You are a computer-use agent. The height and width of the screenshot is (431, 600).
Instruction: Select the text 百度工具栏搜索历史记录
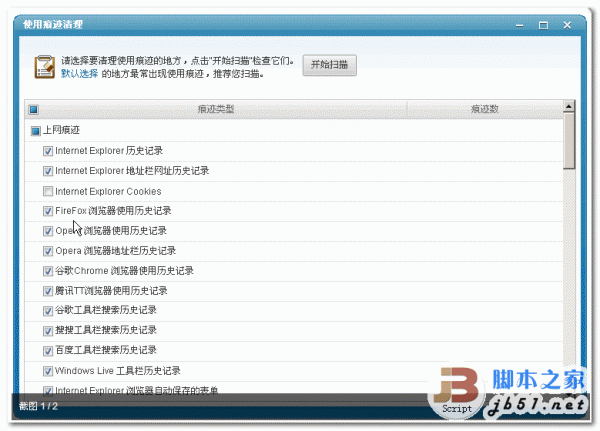click(x=106, y=350)
